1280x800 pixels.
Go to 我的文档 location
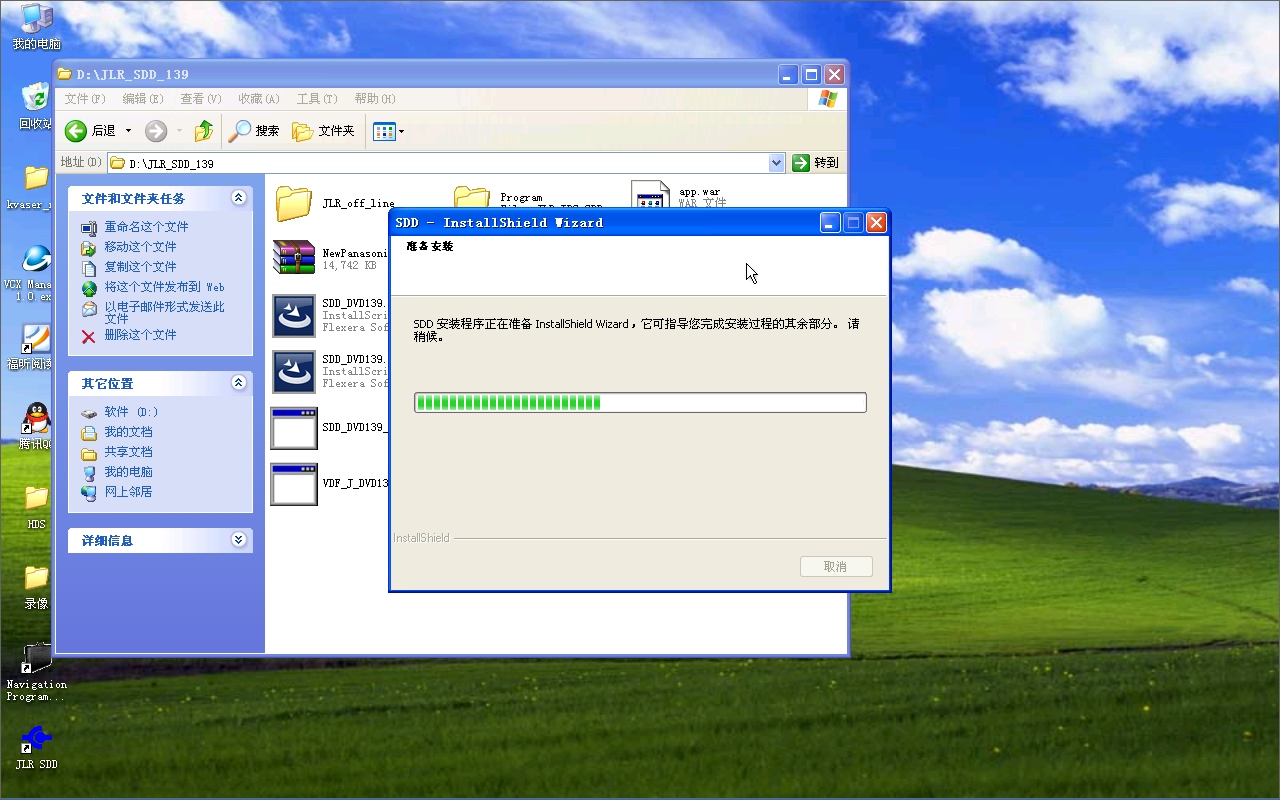[128, 432]
